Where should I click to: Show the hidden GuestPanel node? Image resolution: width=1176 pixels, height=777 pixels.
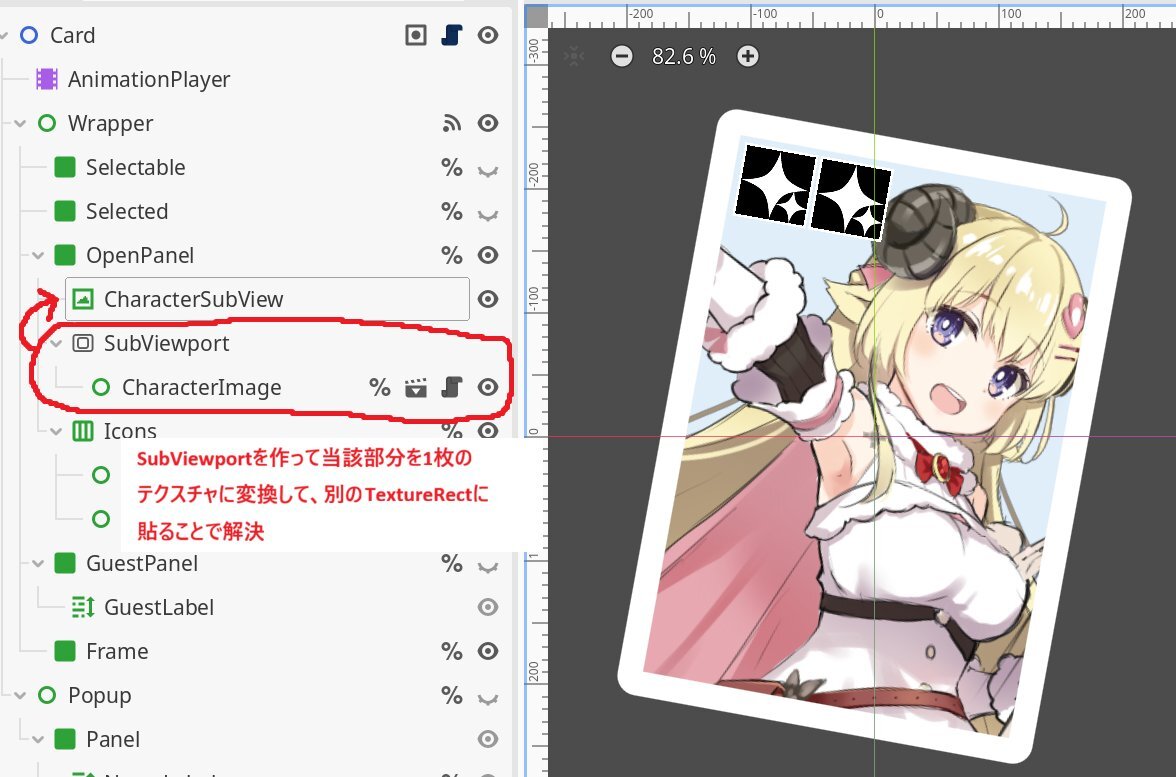[488, 567]
